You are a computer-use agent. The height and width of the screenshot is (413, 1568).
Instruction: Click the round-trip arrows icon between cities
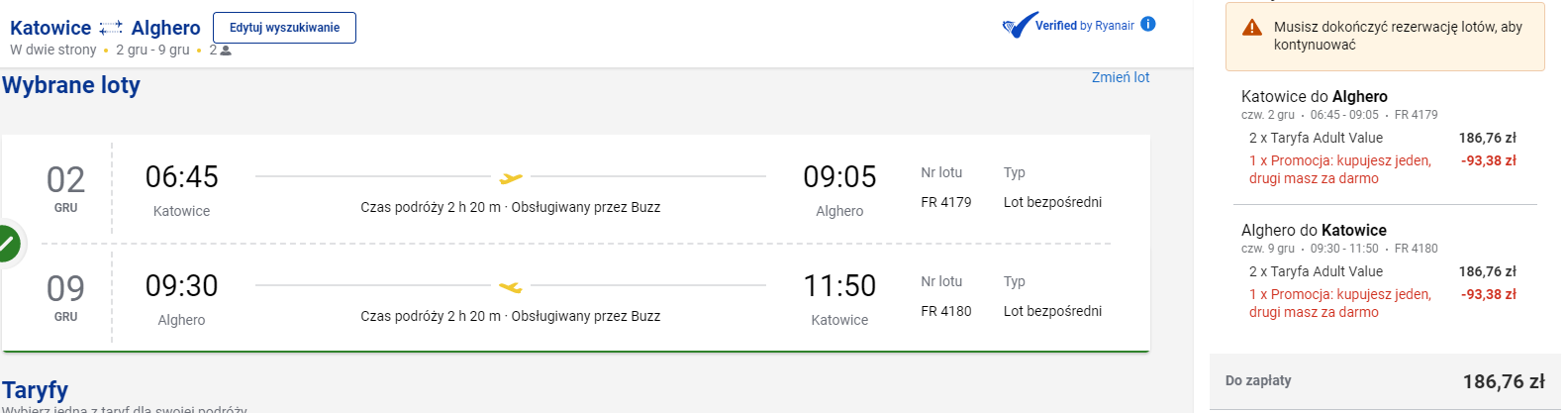pos(111,28)
